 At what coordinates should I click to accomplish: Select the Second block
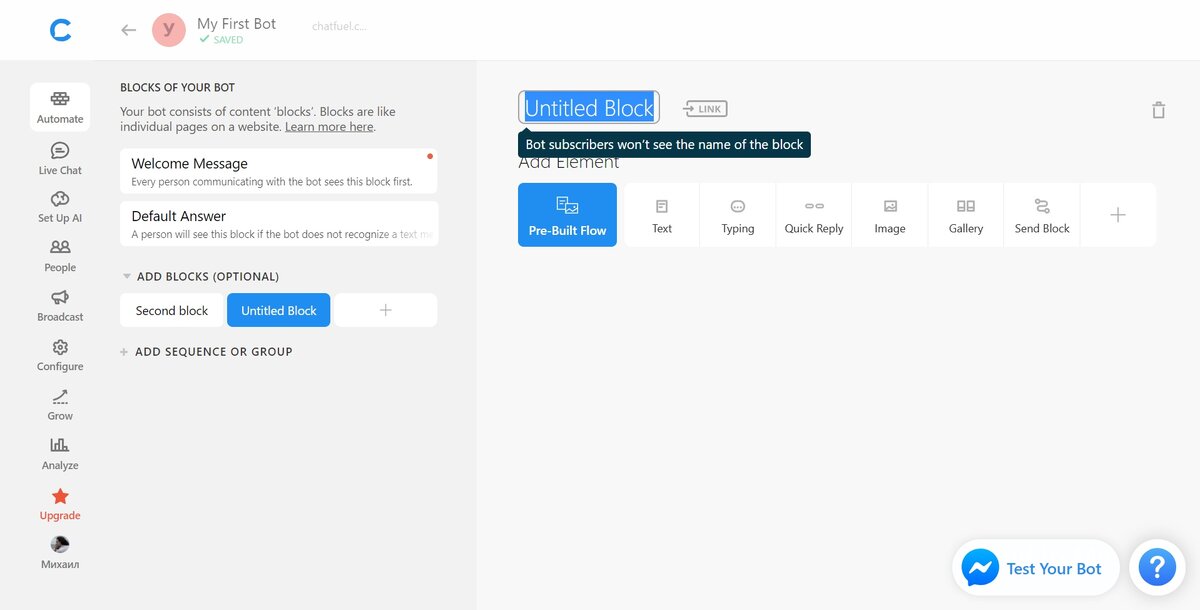(x=172, y=310)
